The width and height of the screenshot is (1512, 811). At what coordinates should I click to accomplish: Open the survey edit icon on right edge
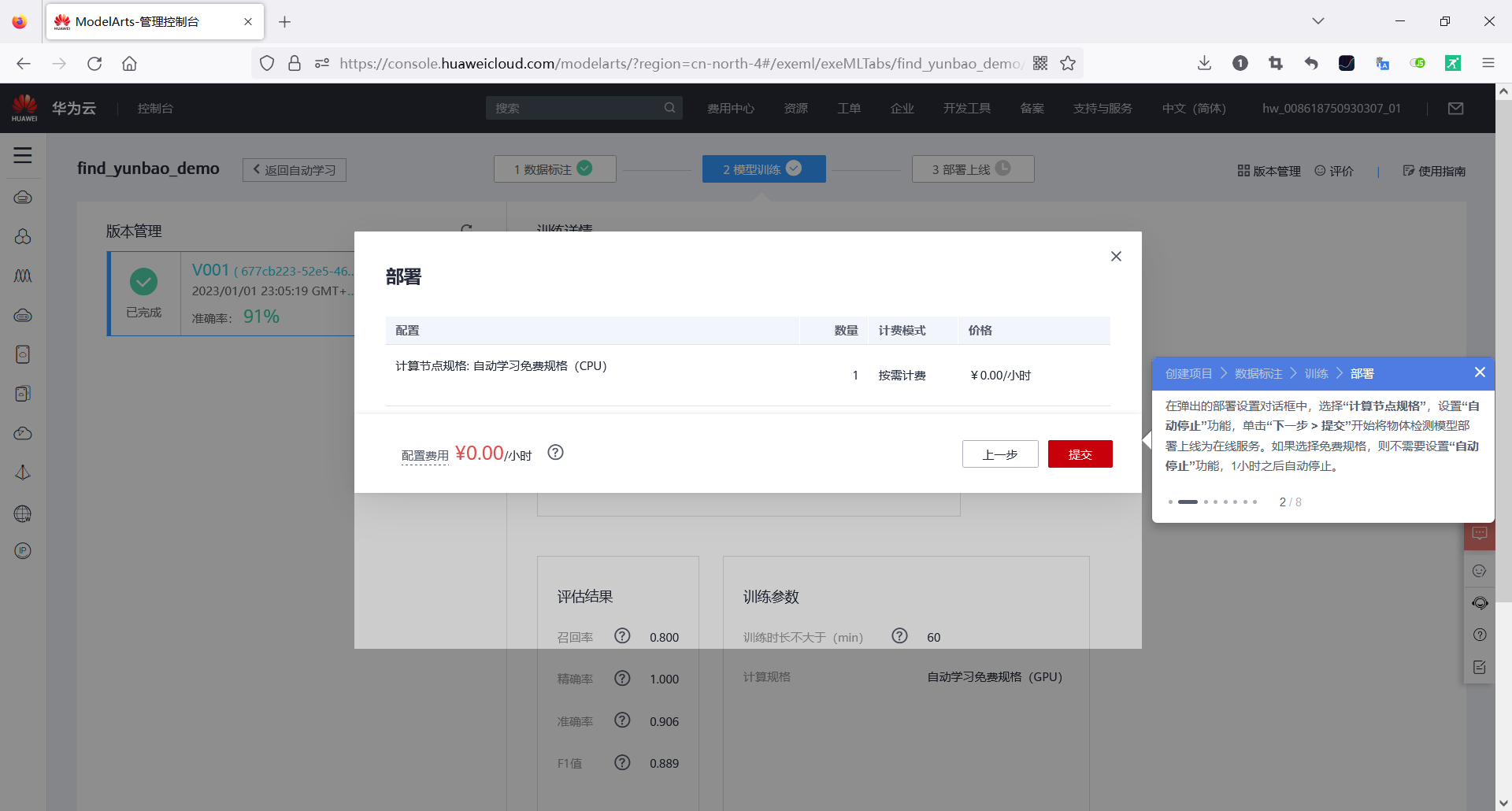[1480, 667]
